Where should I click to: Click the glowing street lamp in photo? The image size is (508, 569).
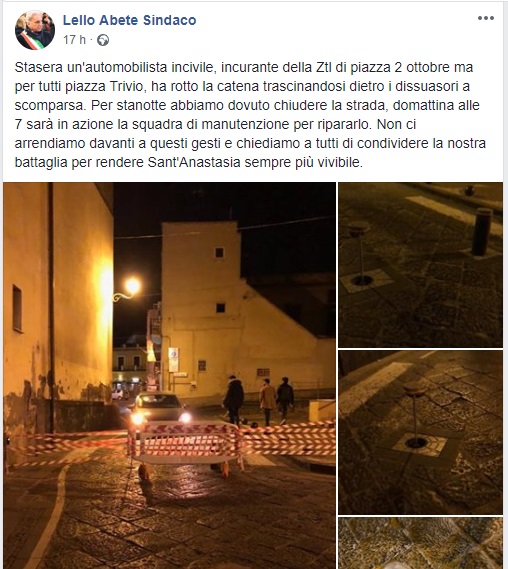(x=132, y=286)
